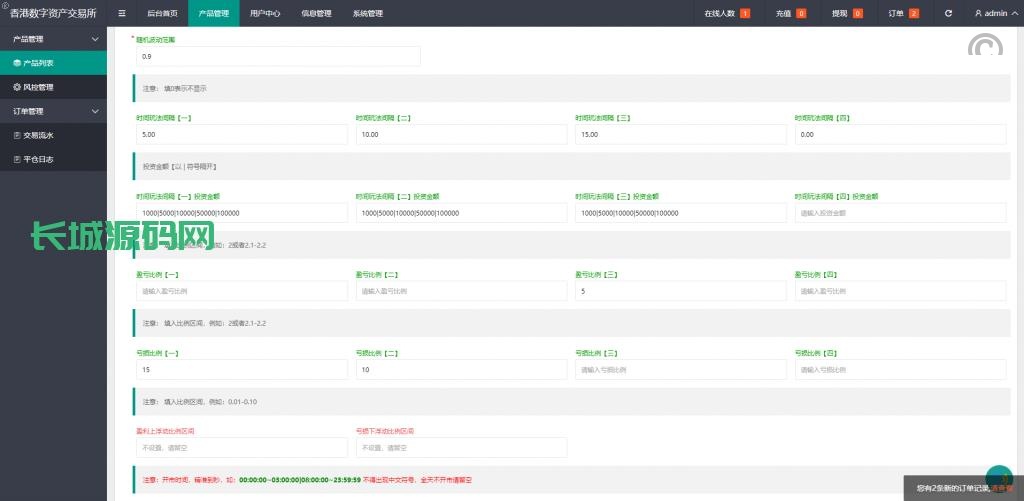Screen dimensions: 1024x501
Task: Click the 亏损下浮动比例区间 input field
Action: click(x=460, y=448)
